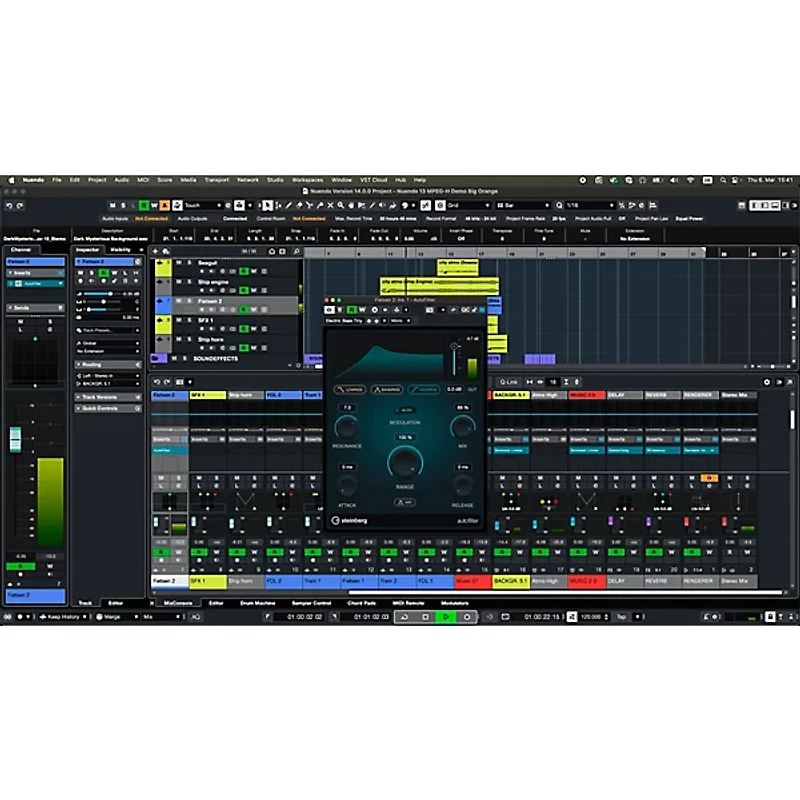Viewport: 800px width, 800px height.
Task: Open the Bar grid type dropdown
Action: (x=525, y=204)
